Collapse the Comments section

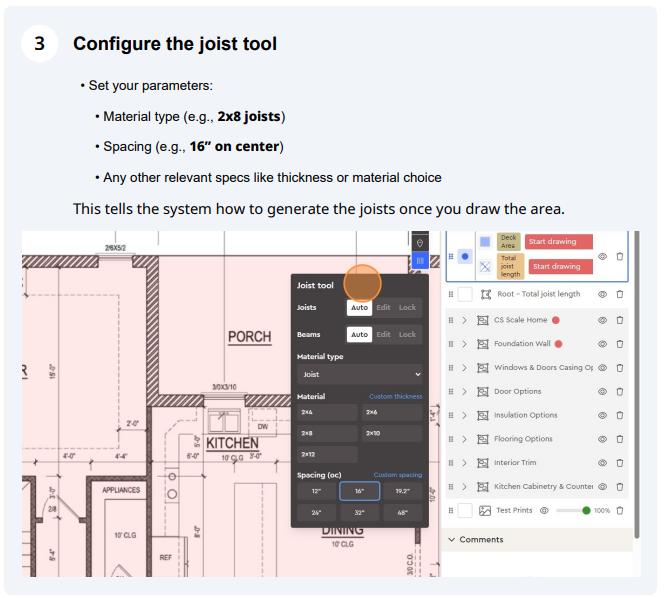(451, 539)
